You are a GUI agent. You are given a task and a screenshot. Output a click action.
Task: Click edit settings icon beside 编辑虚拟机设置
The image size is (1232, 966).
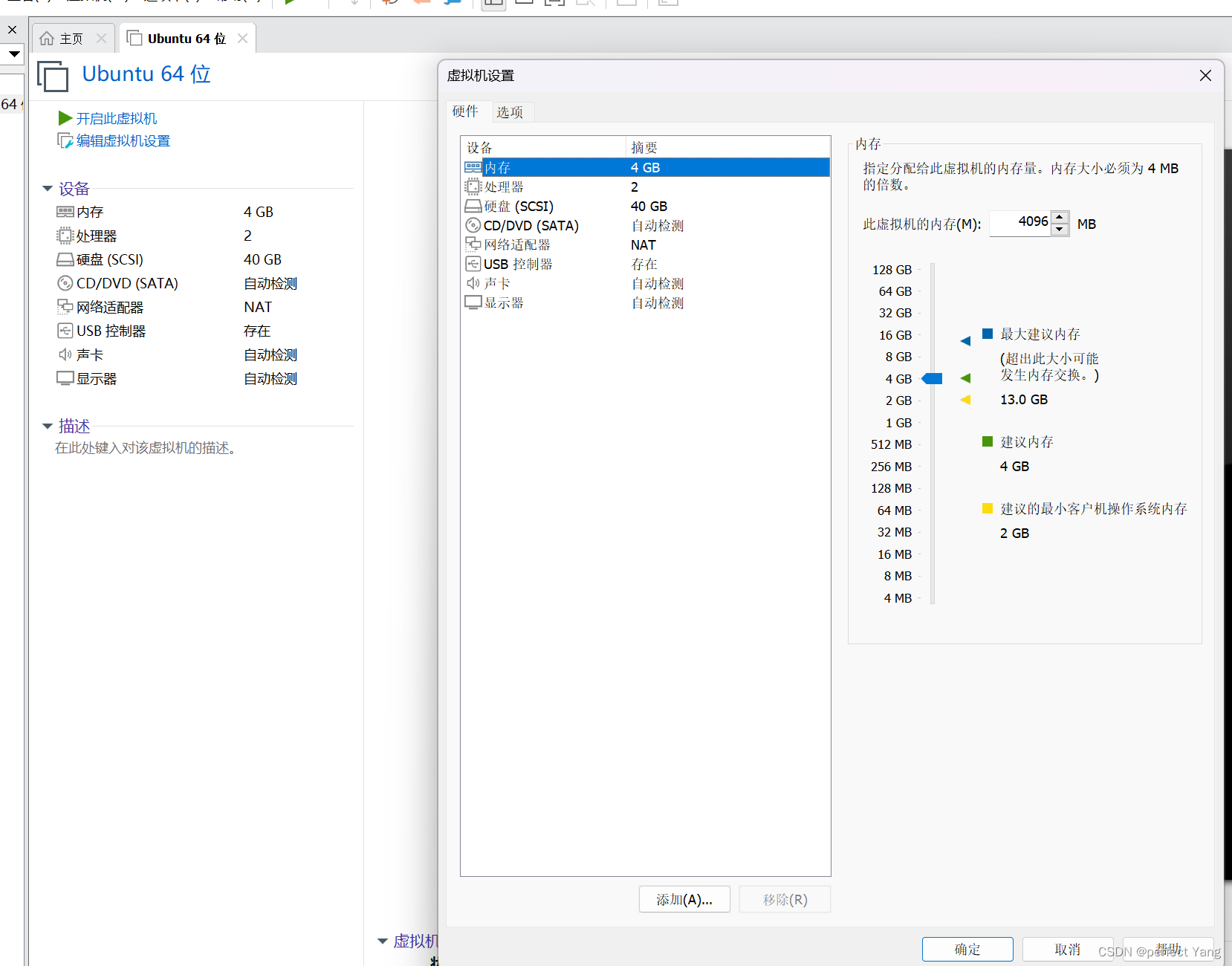[x=65, y=141]
